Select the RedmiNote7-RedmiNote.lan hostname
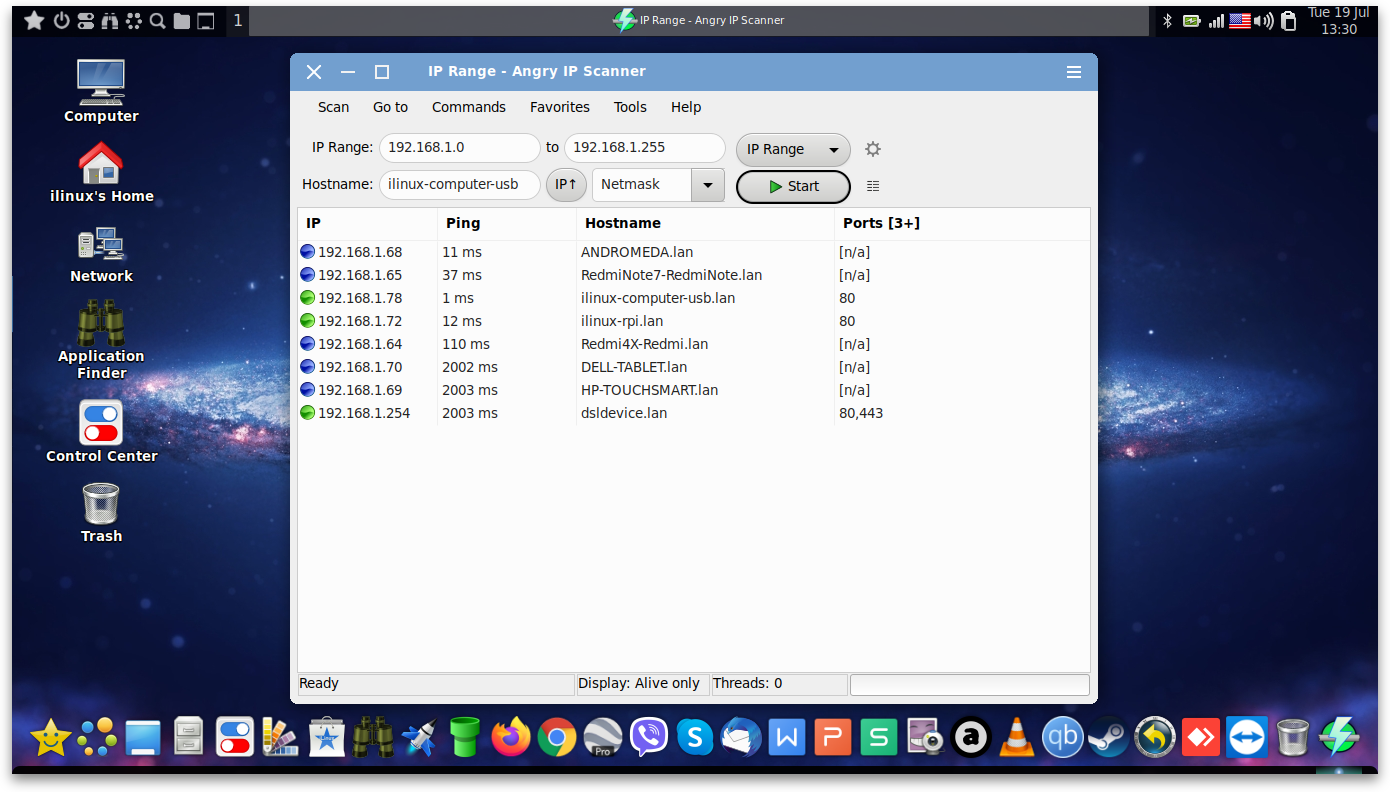 (x=672, y=275)
